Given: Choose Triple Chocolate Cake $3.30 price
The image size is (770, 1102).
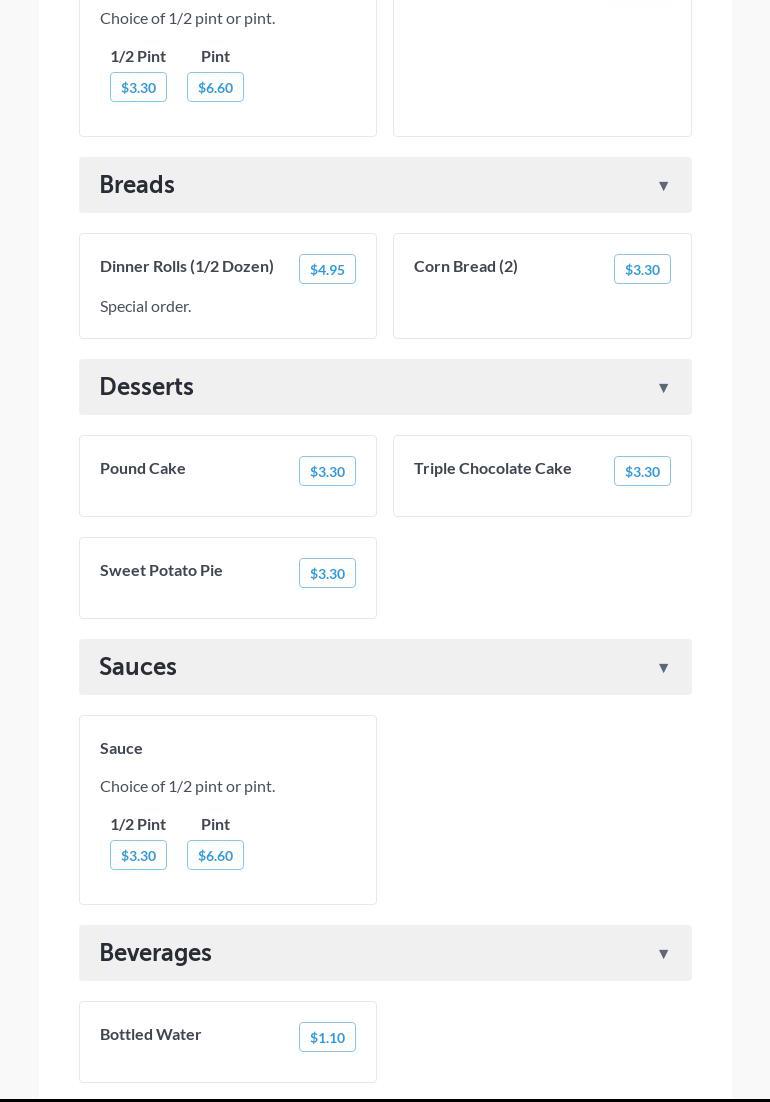Looking at the screenshot, I should [x=642, y=471].
